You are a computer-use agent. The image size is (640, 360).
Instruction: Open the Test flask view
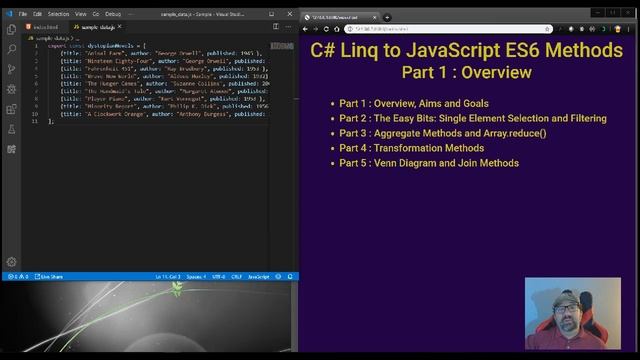coord(11,129)
